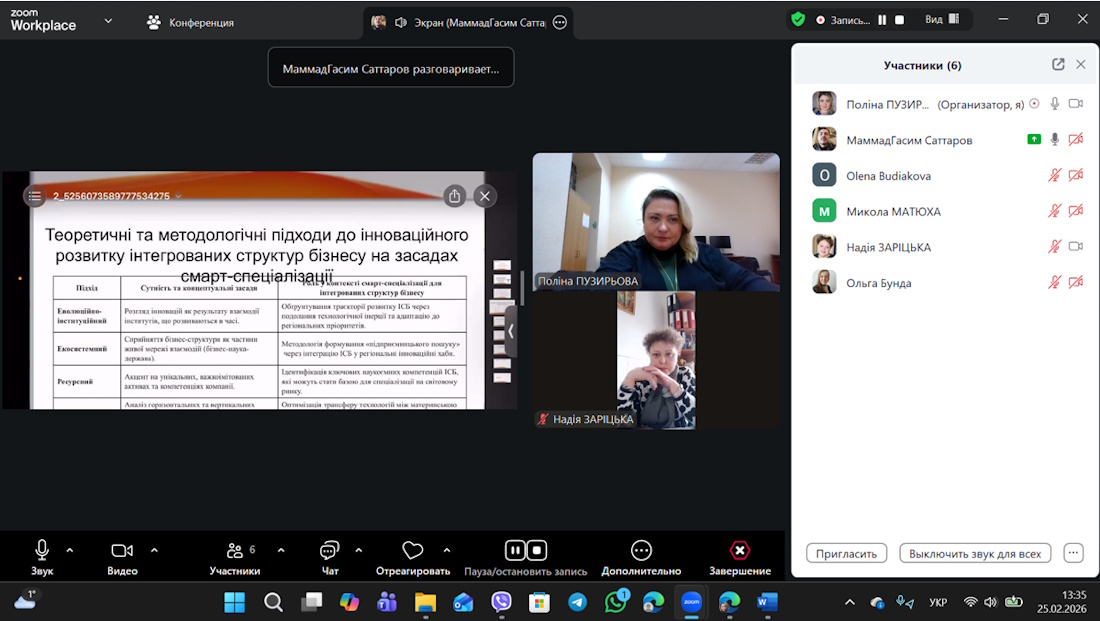The height and width of the screenshot is (621, 1100).
Task: Click the React (Отреагировать) heart icon
Action: pos(412,551)
